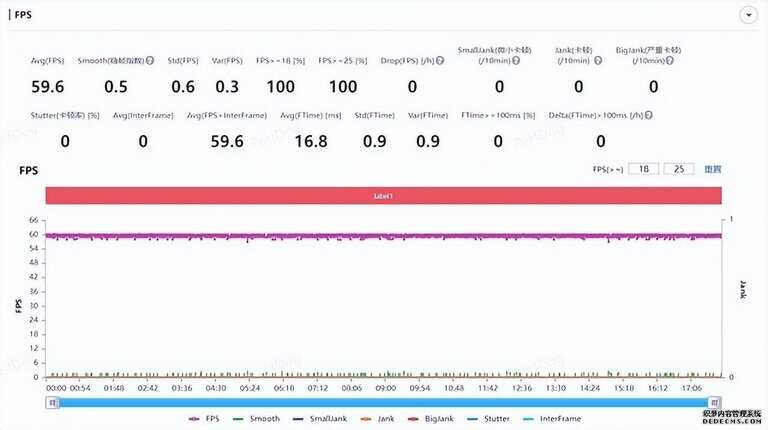Screen dimensions: 768x430
Task: Click the FPS threshold field showing 25
Action: (679, 169)
